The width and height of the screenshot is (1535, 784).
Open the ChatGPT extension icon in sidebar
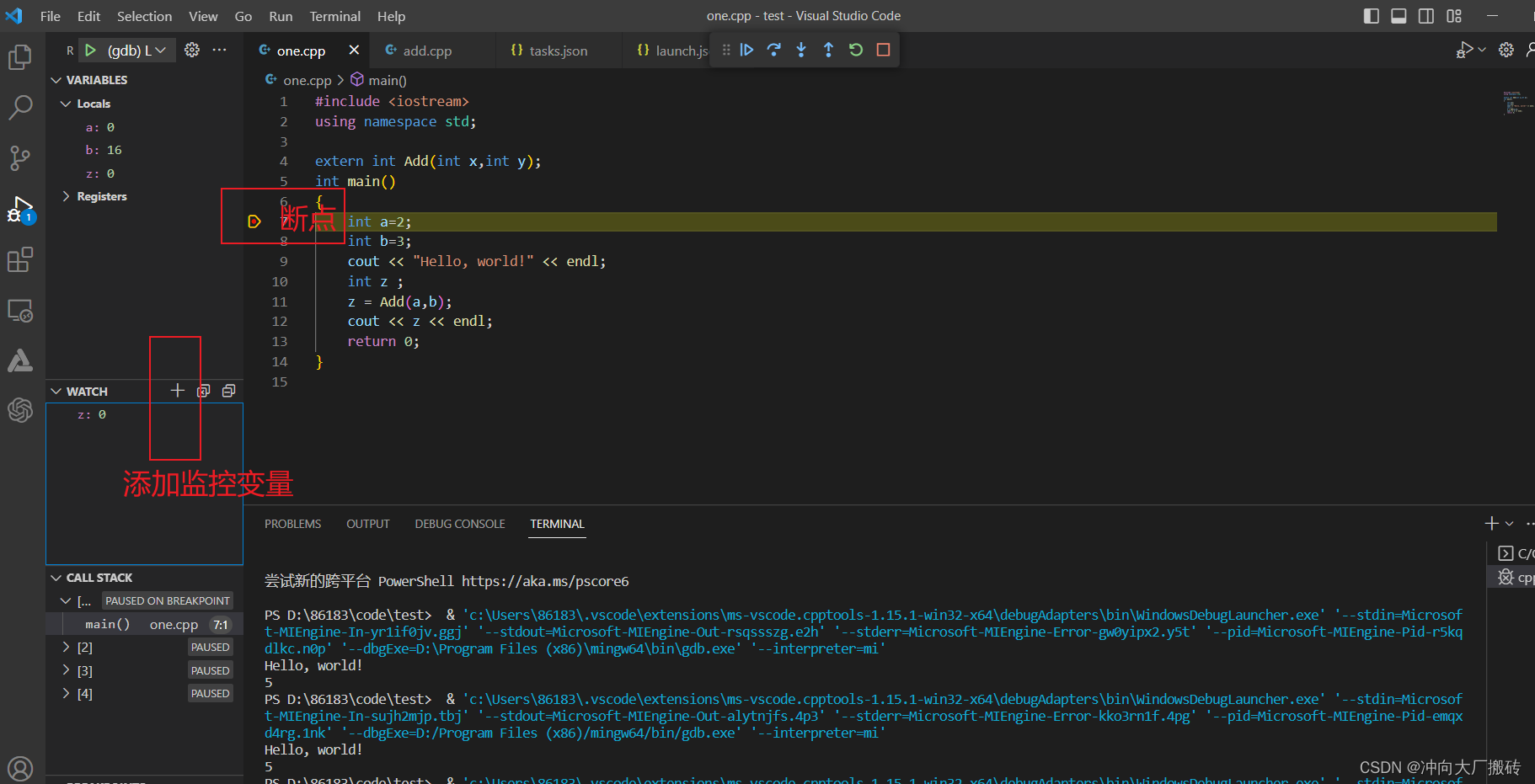tap(20, 410)
